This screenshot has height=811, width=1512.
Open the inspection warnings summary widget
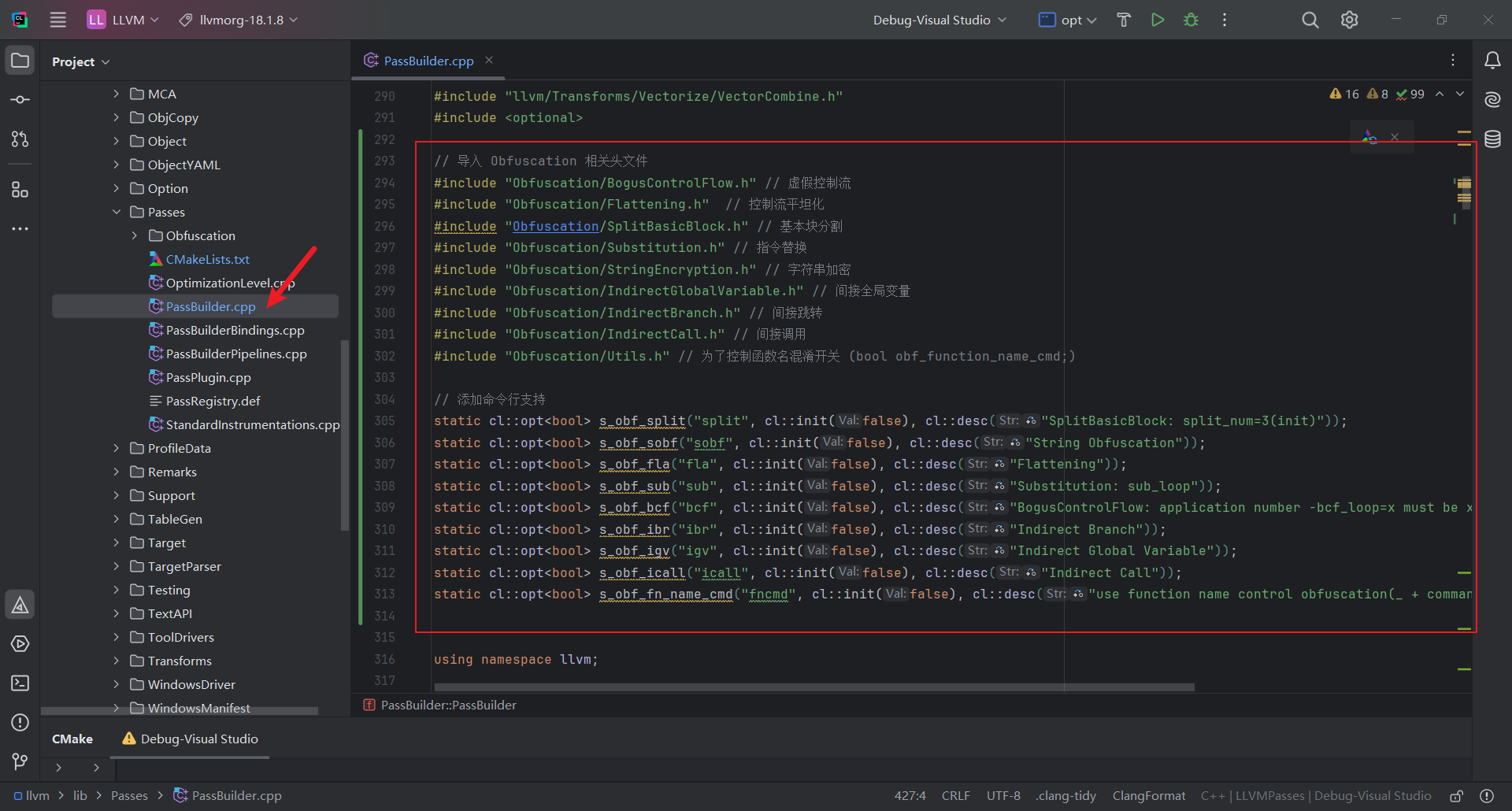(x=1377, y=94)
